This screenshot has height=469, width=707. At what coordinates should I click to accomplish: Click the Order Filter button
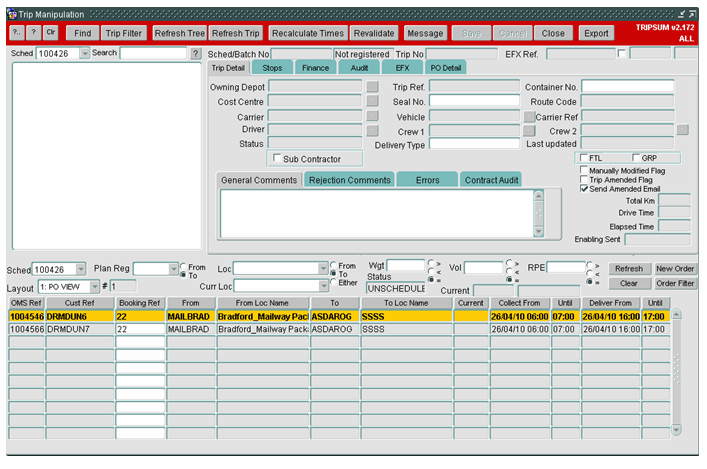[675, 283]
